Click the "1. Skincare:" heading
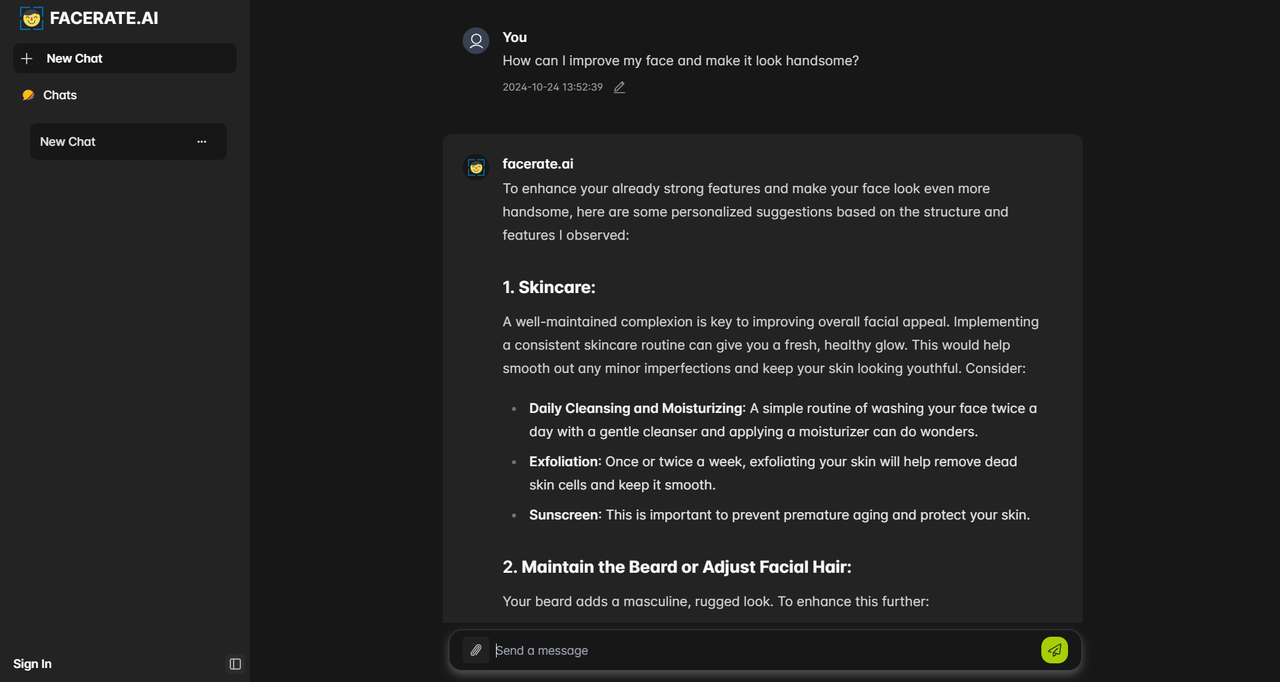 click(549, 287)
